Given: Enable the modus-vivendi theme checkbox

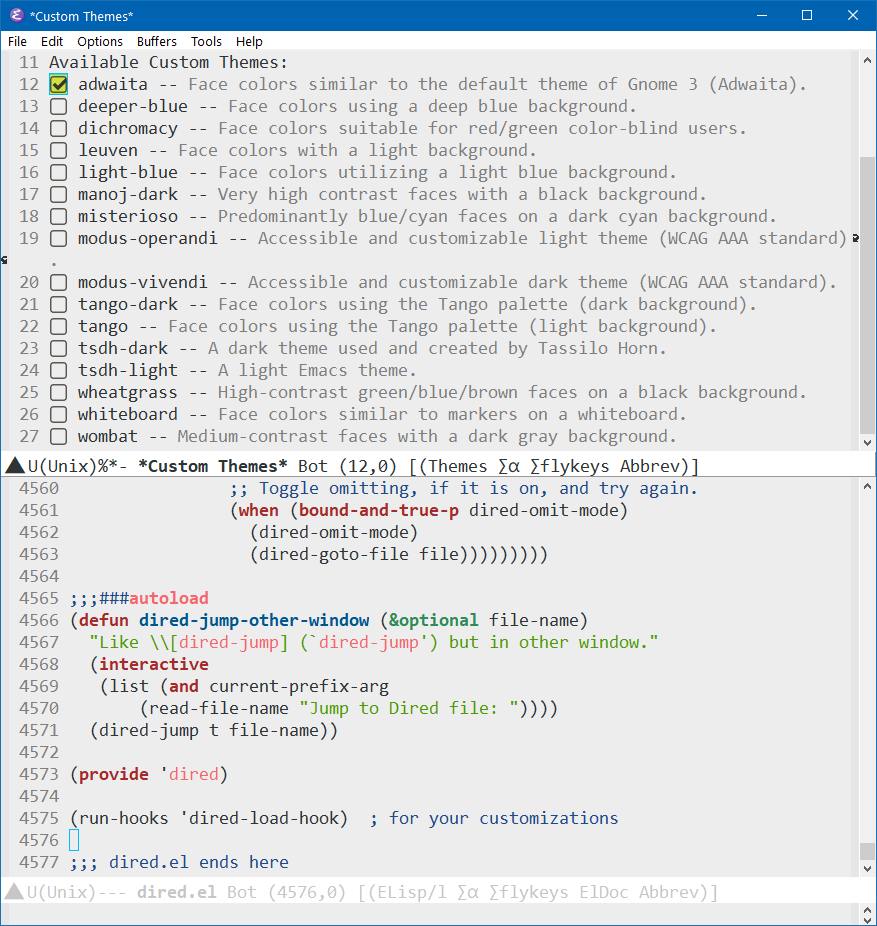Looking at the screenshot, I should pyautogui.click(x=58, y=282).
